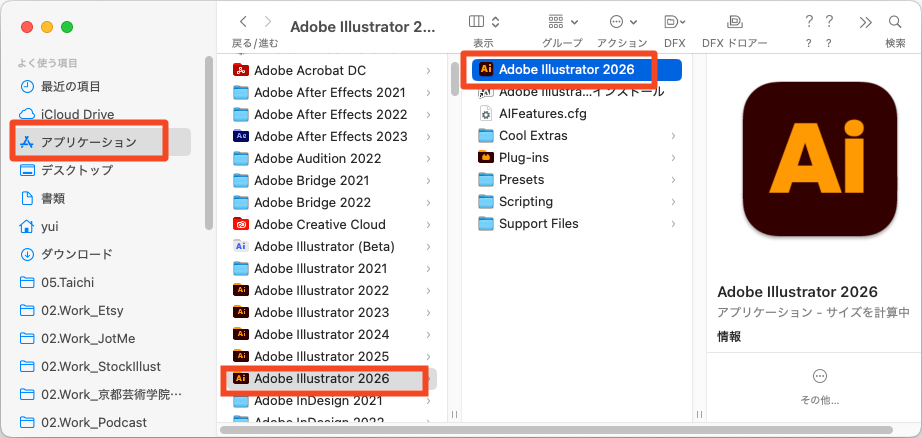The image size is (922, 438).
Task: Go back with the left chevron
Action: click(x=243, y=21)
